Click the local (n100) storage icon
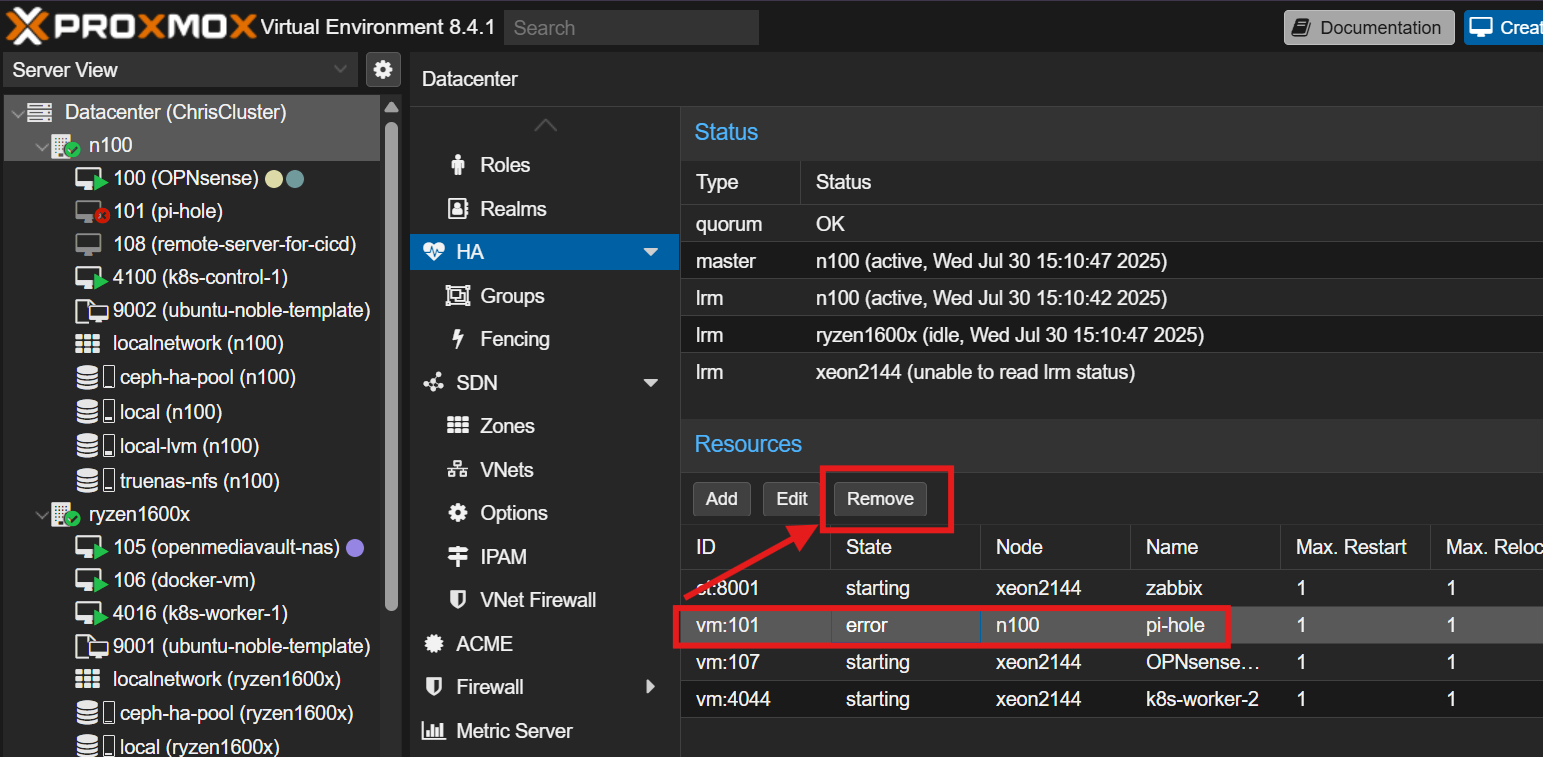Viewport: 1543px width, 757px height. (95, 412)
